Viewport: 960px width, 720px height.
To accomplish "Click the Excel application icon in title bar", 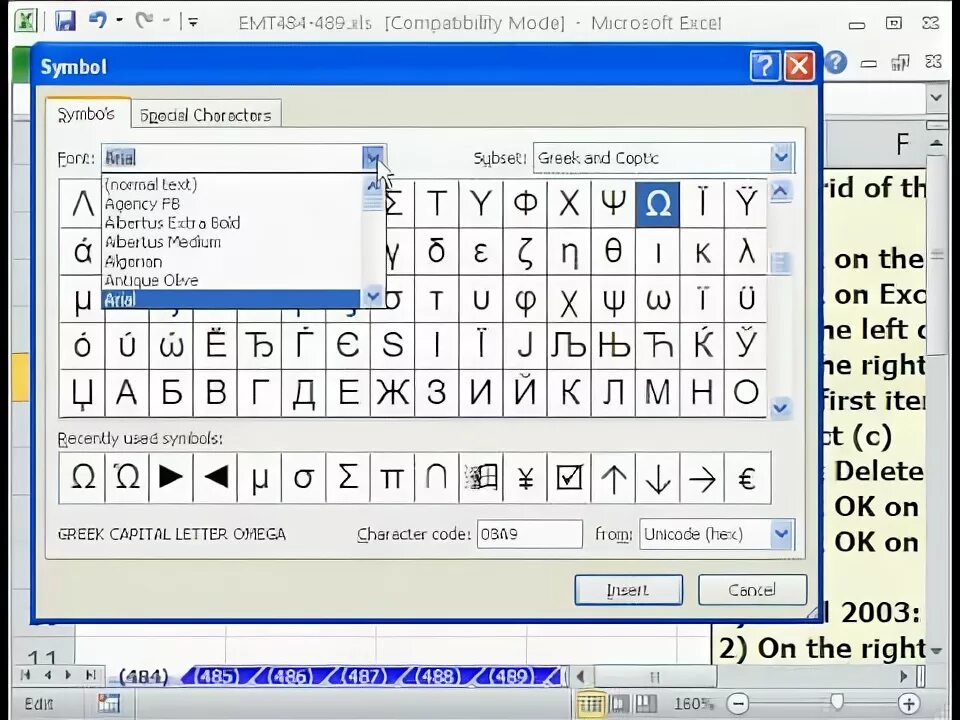I will point(26,21).
